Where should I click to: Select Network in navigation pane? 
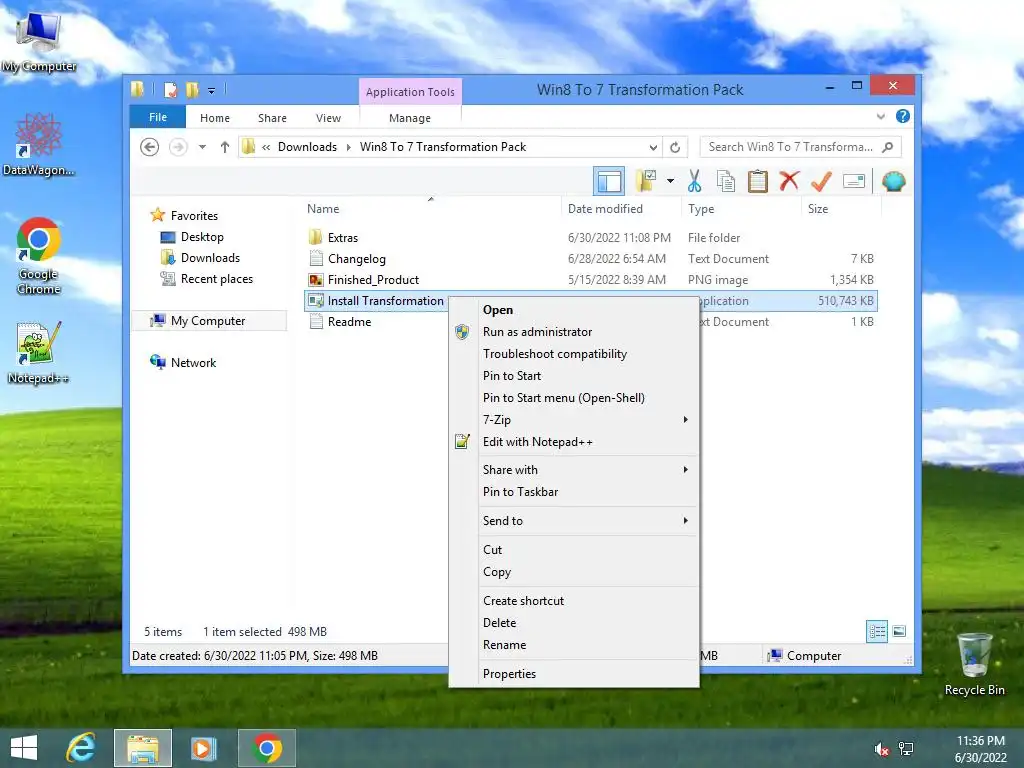point(193,362)
